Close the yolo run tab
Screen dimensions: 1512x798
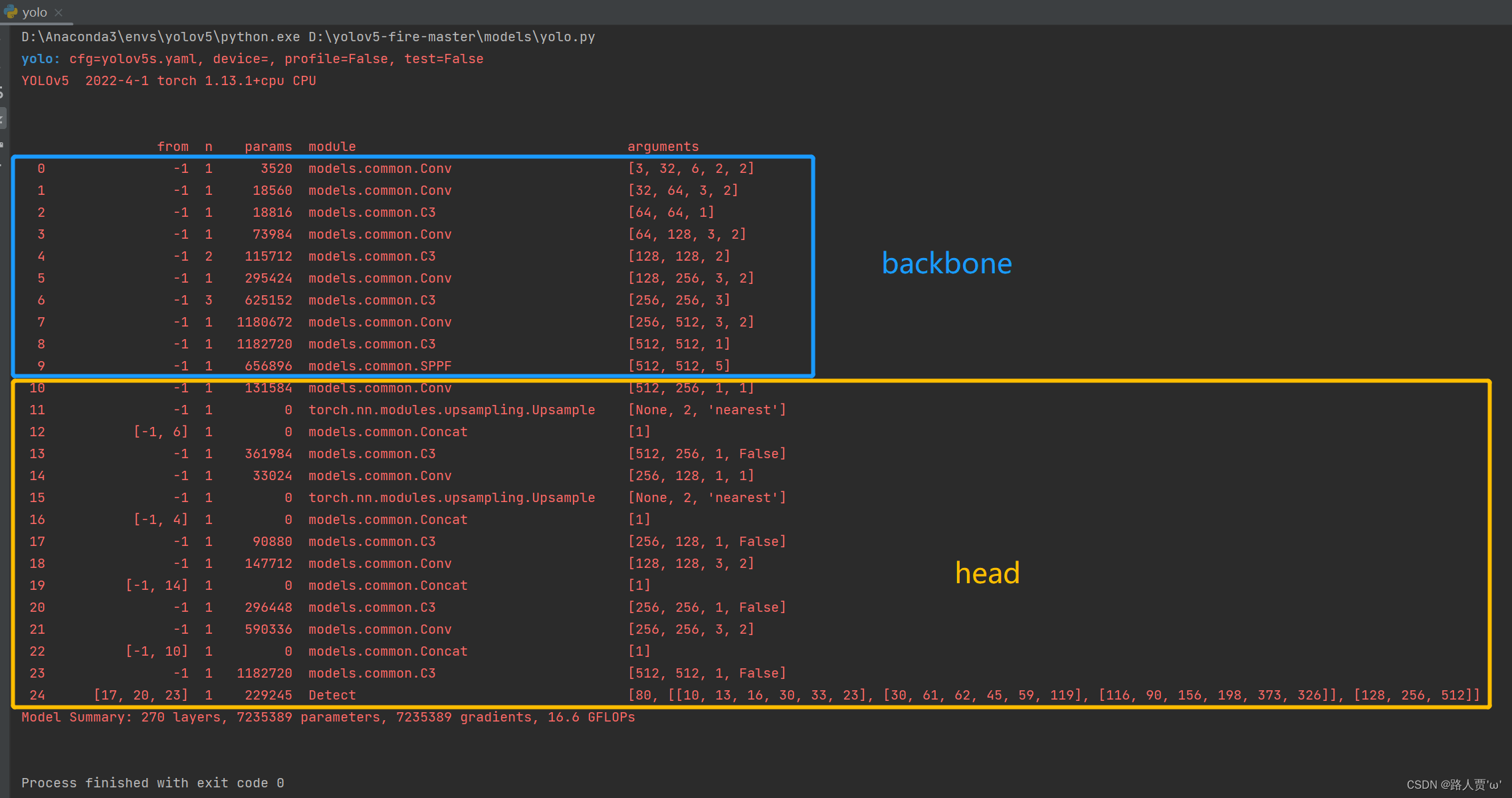pyautogui.click(x=58, y=12)
